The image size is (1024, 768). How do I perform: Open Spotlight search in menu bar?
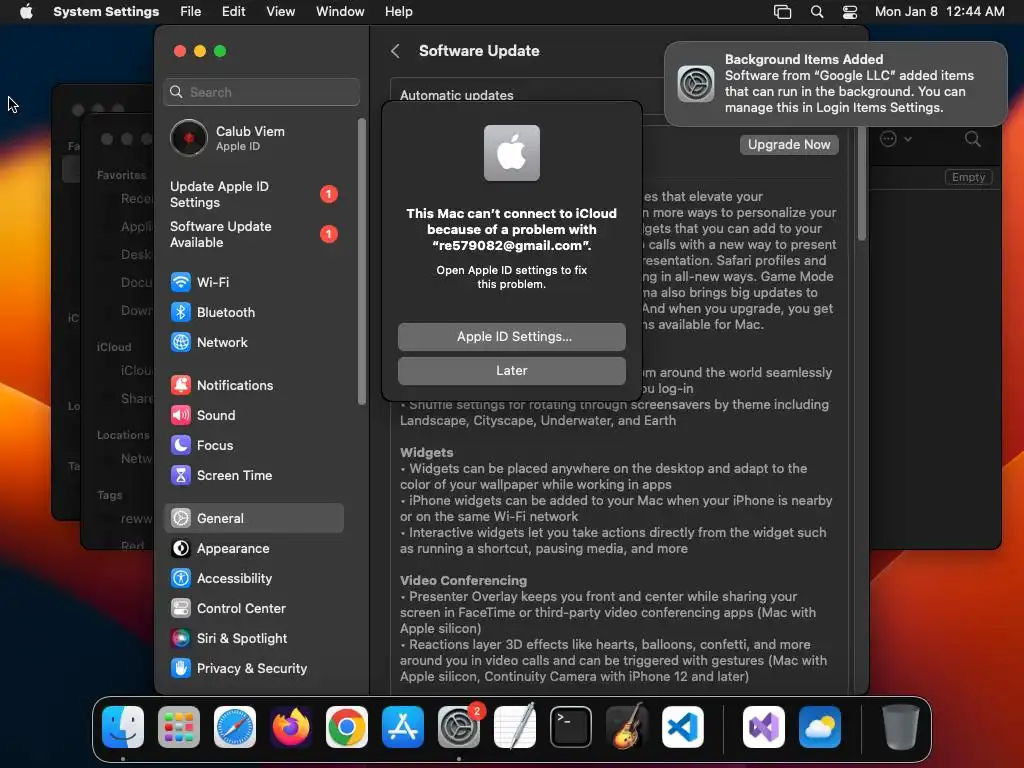[817, 12]
